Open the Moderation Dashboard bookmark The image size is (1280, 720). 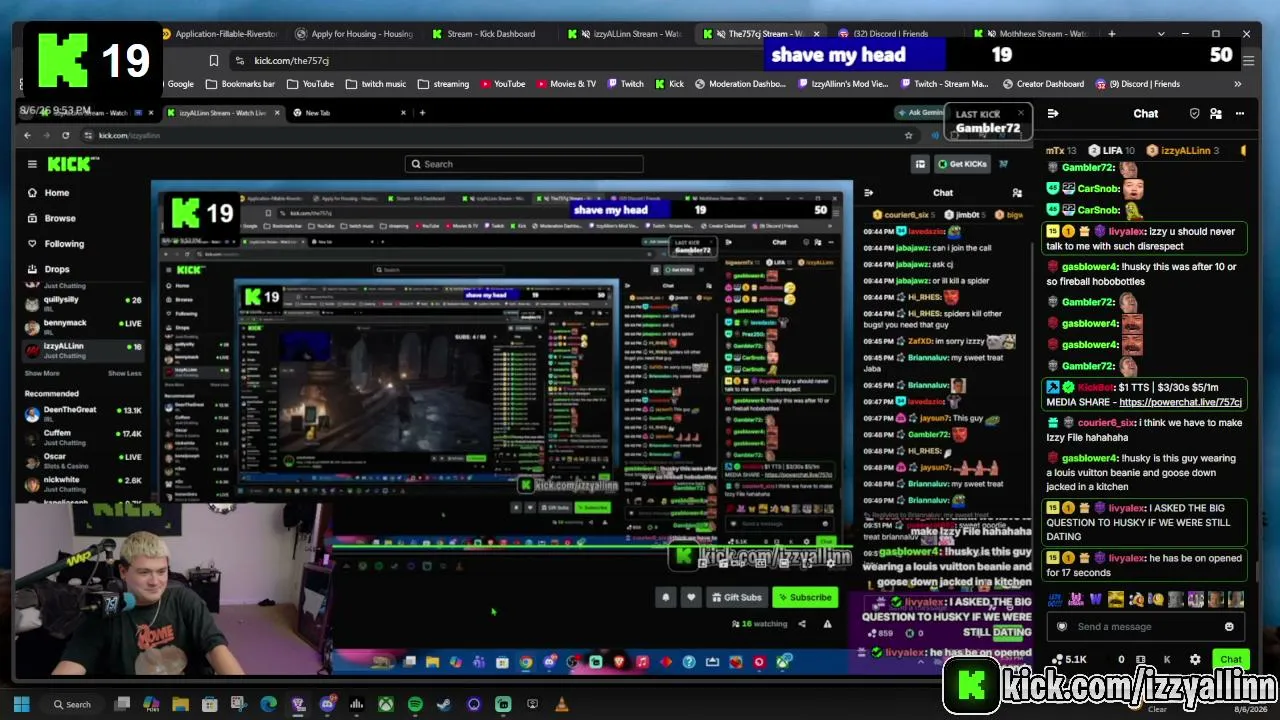click(739, 84)
